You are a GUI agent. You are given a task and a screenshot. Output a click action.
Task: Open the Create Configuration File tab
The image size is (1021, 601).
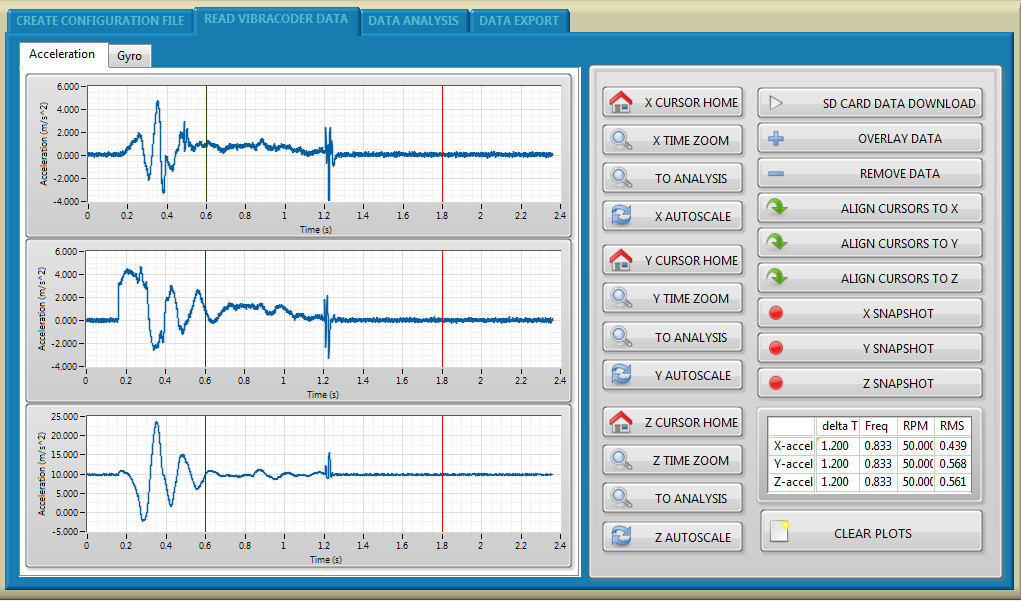pos(100,20)
